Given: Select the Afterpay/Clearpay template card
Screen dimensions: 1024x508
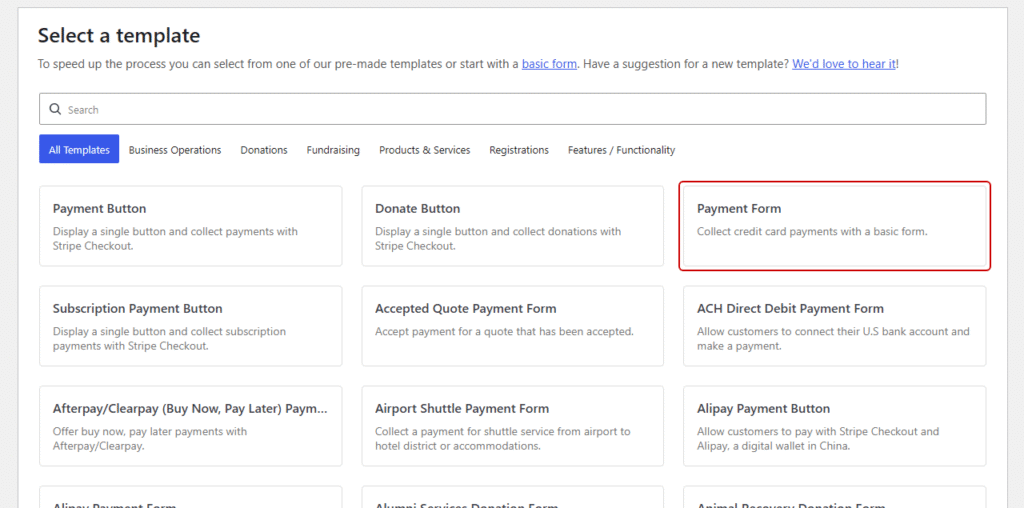Looking at the screenshot, I should (191, 426).
